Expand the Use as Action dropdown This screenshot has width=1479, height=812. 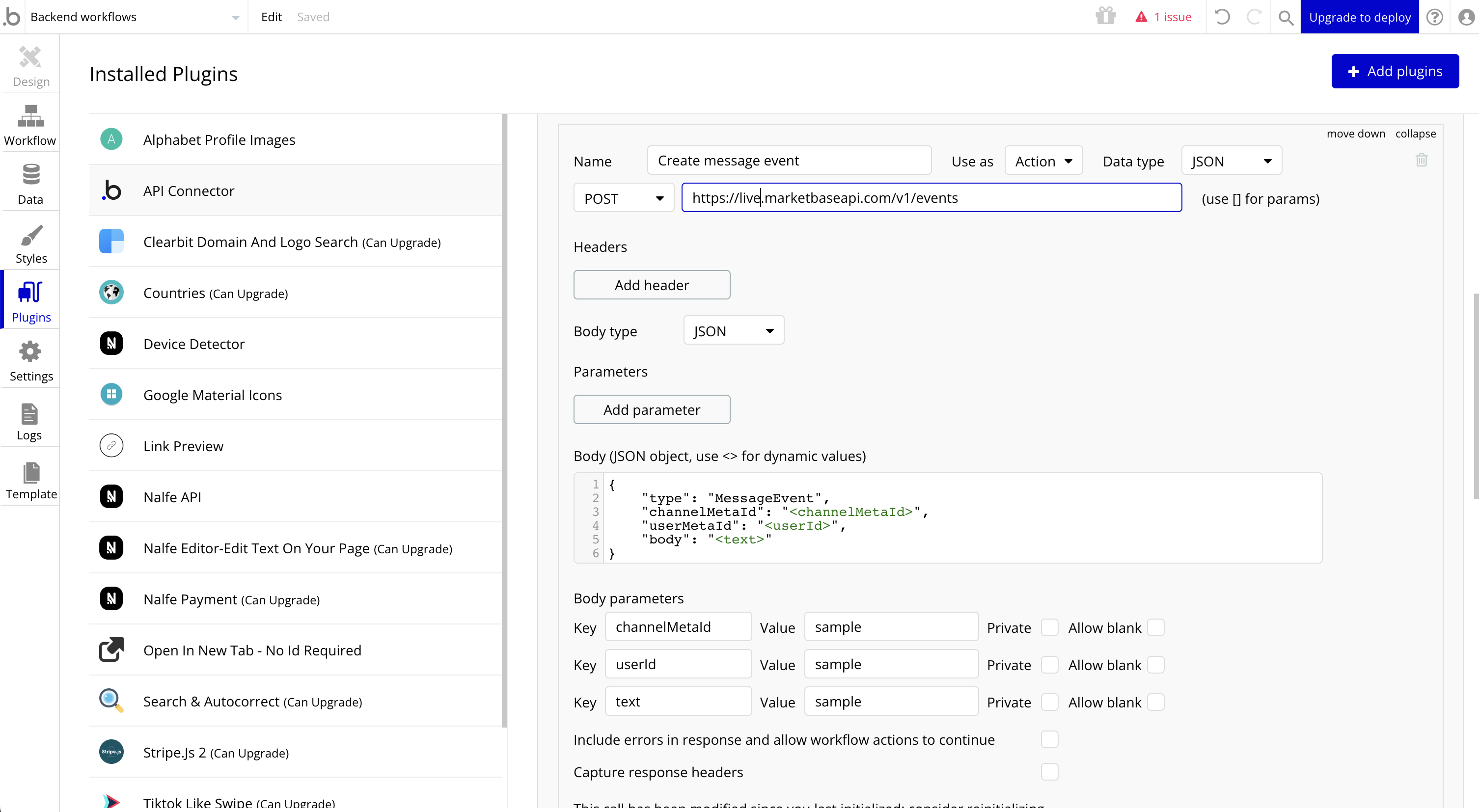(x=1043, y=161)
